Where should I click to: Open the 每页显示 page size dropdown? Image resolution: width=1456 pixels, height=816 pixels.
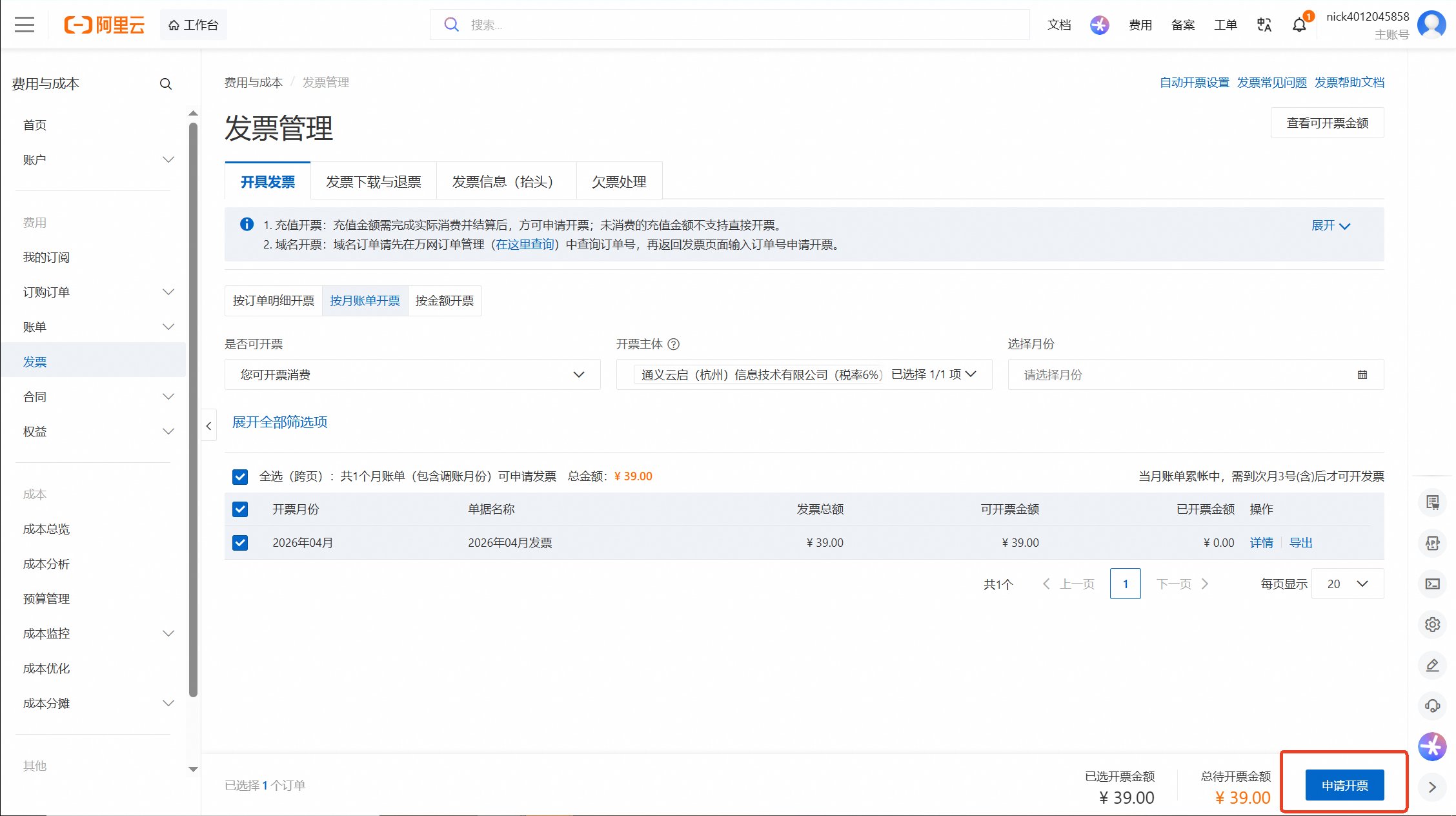point(1348,584)
